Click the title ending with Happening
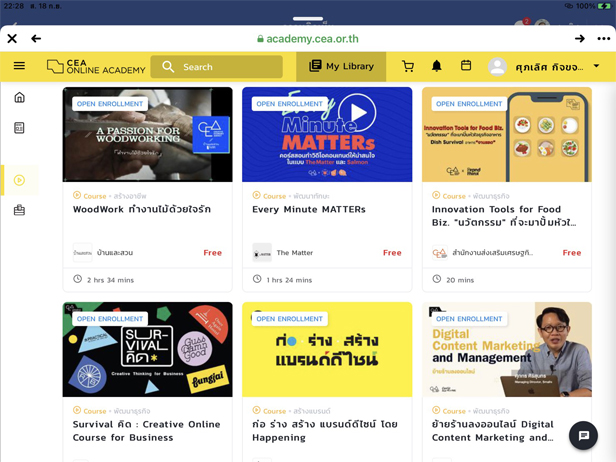The width and height of the screenshot is (616, 462). click(x=325, y=431)
